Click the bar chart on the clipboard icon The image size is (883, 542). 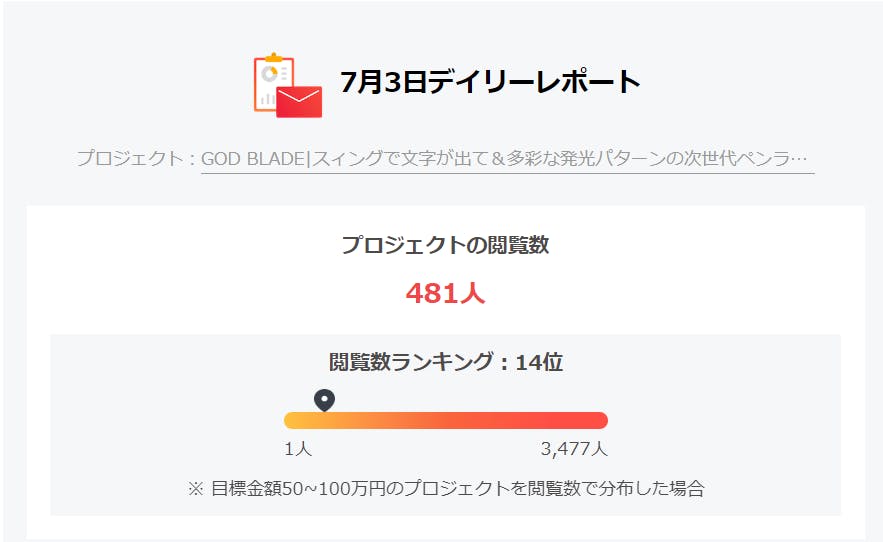tap(266, 98)
